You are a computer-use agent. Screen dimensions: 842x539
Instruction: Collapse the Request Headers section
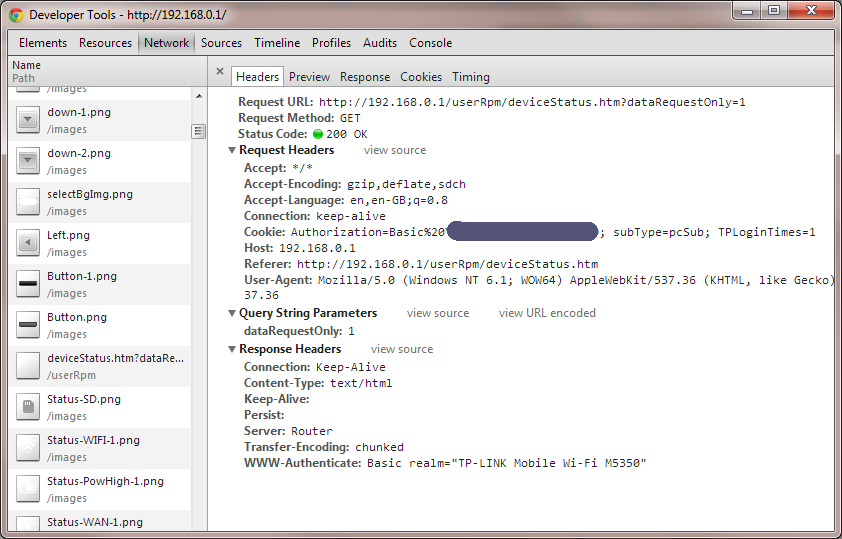click(232, 150)
